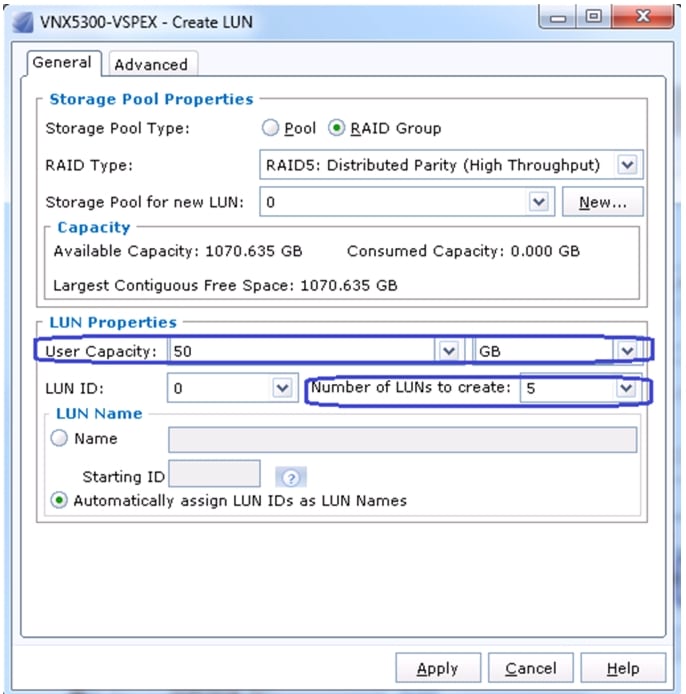This screenshot has height=694, width=686.
Task: Click the Starting ID input field
Action: click(215, 474)
